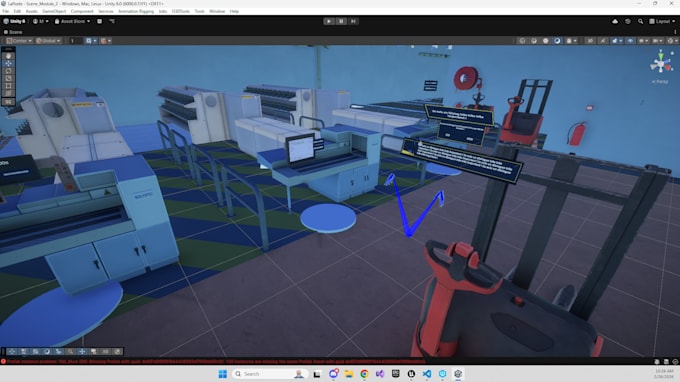Open the Help menu

point(234,11)
